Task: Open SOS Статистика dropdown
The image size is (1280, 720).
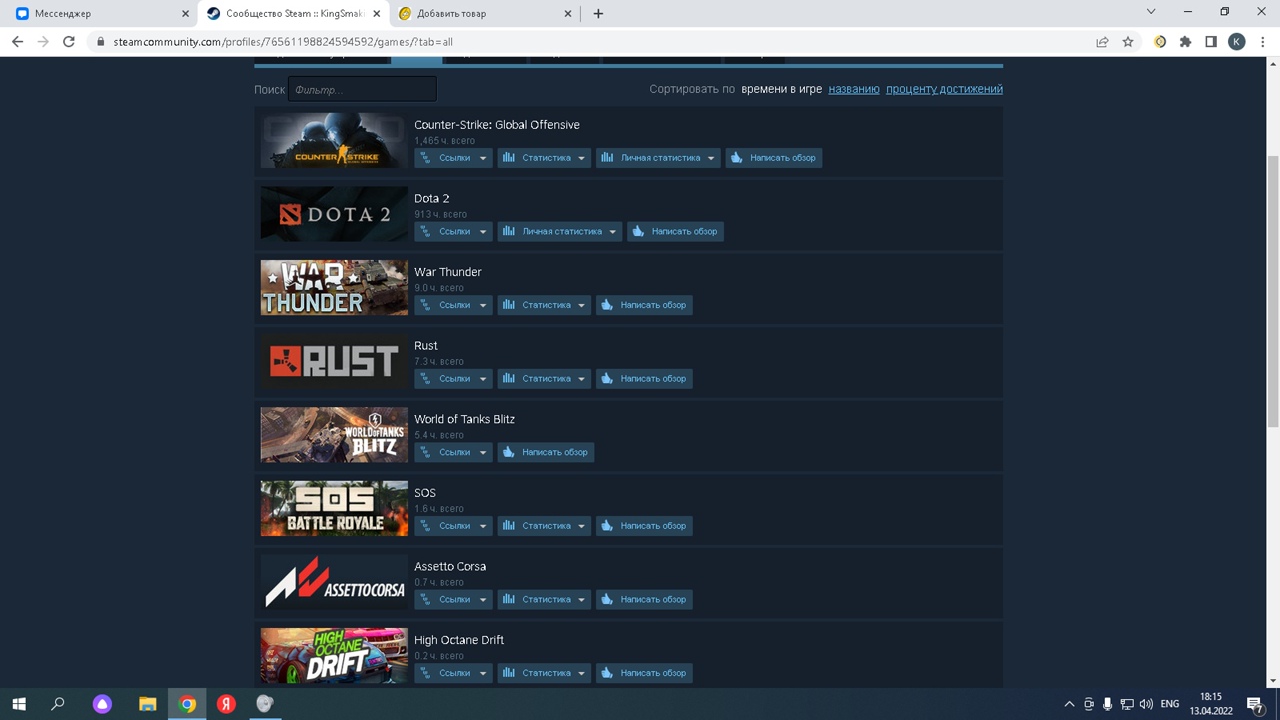Action: tap(544, 525)
